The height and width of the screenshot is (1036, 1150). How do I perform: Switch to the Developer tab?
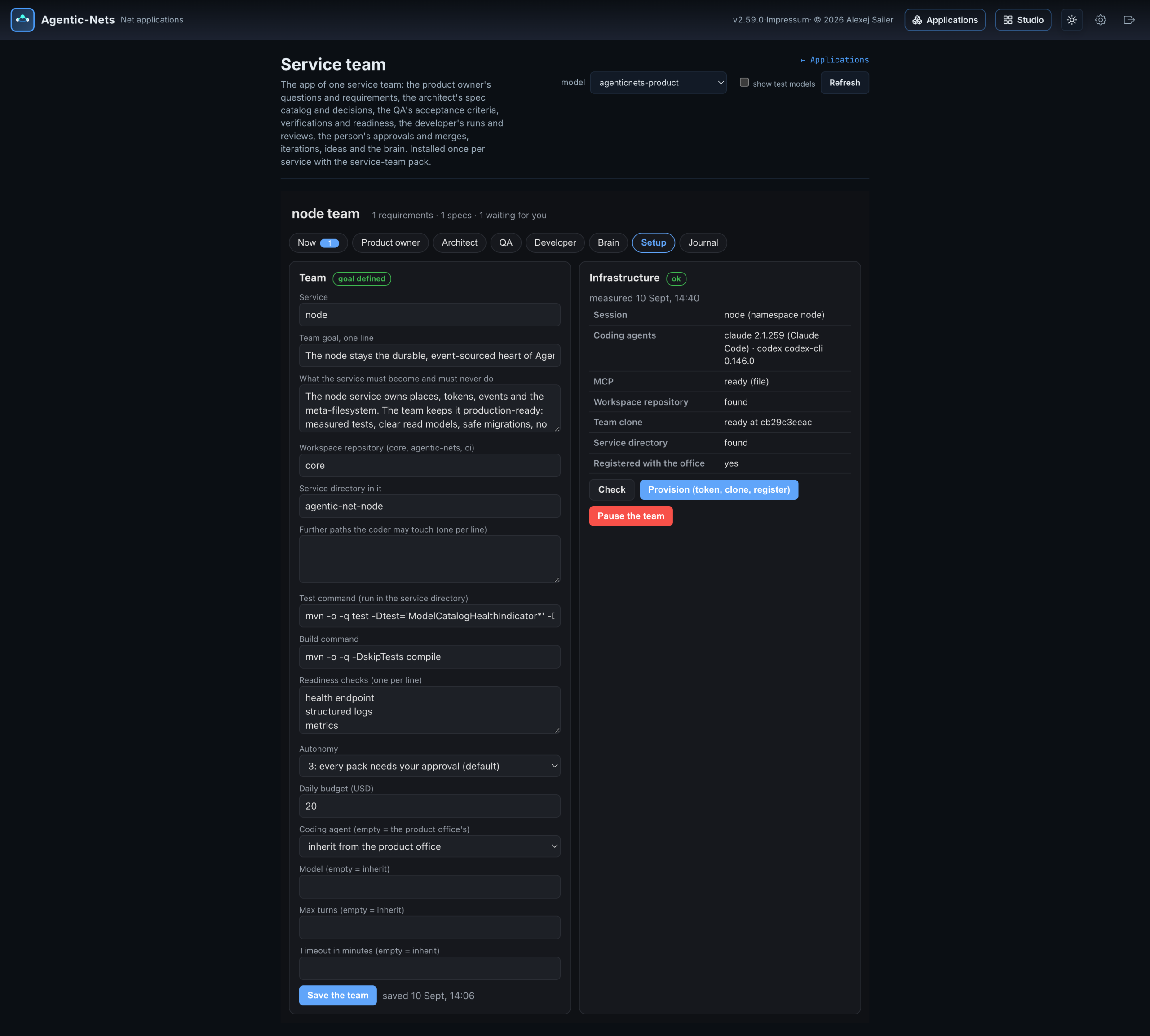tap(555, 242)
